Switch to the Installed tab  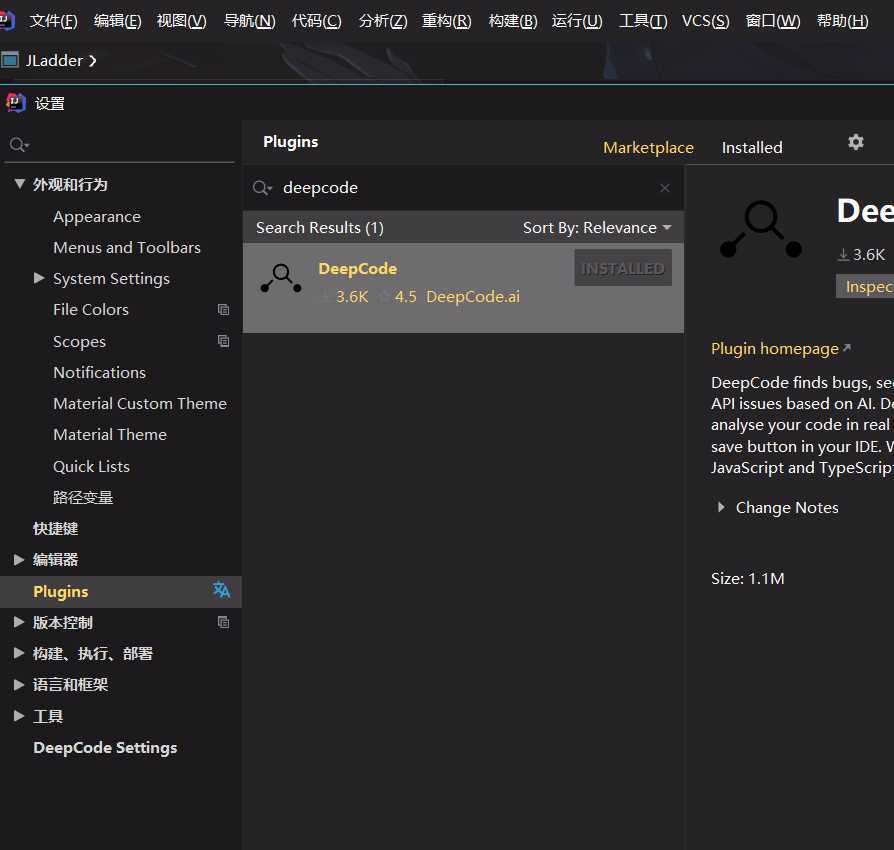coord(751,148)
